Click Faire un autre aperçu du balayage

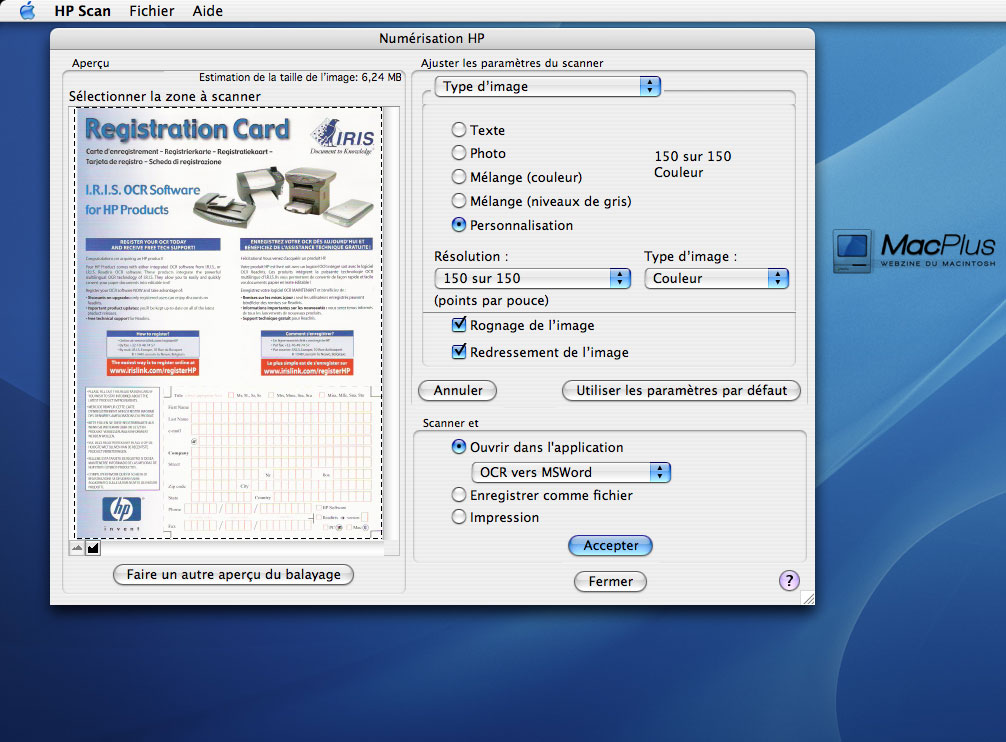click(234, 575)
